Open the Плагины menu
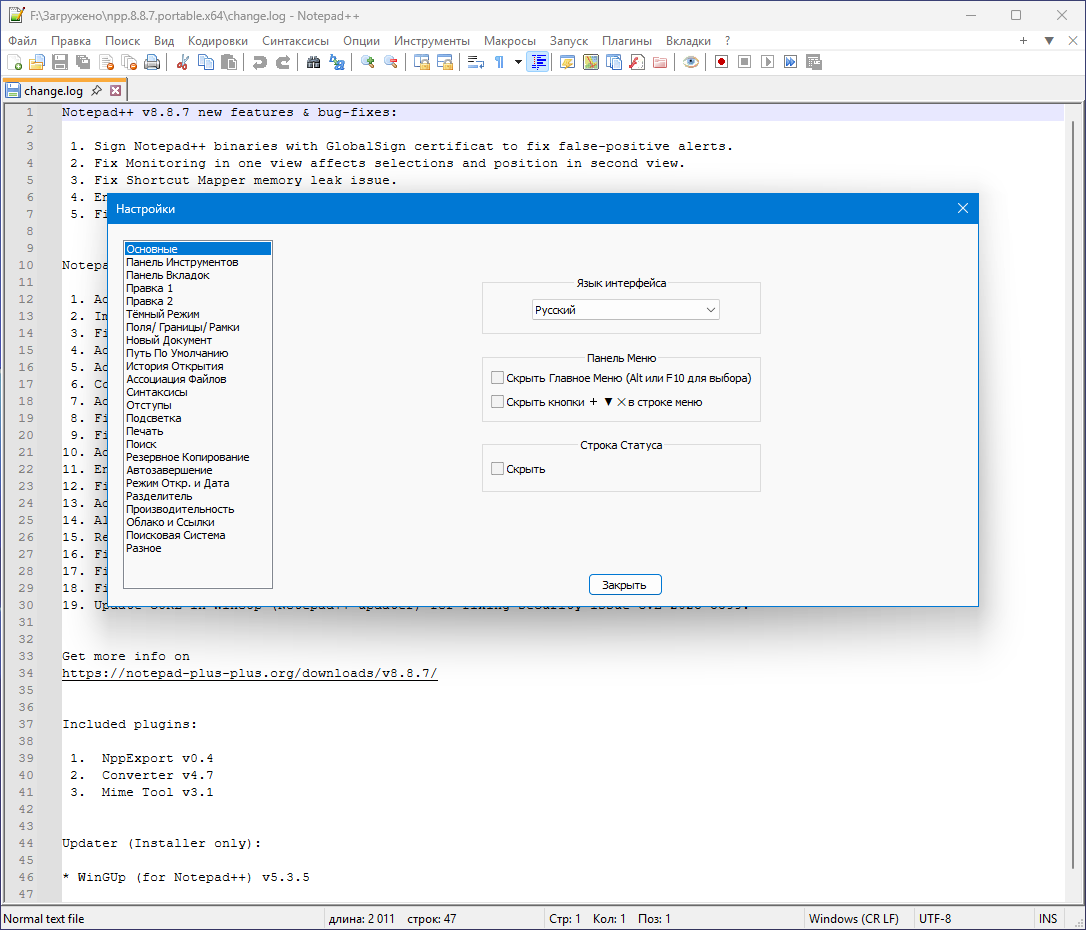The image size is (1086, 930). 627,41
